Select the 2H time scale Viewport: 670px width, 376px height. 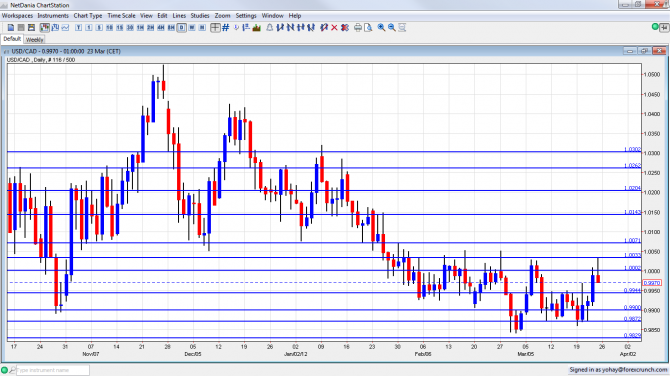click(x=150, y=28)
